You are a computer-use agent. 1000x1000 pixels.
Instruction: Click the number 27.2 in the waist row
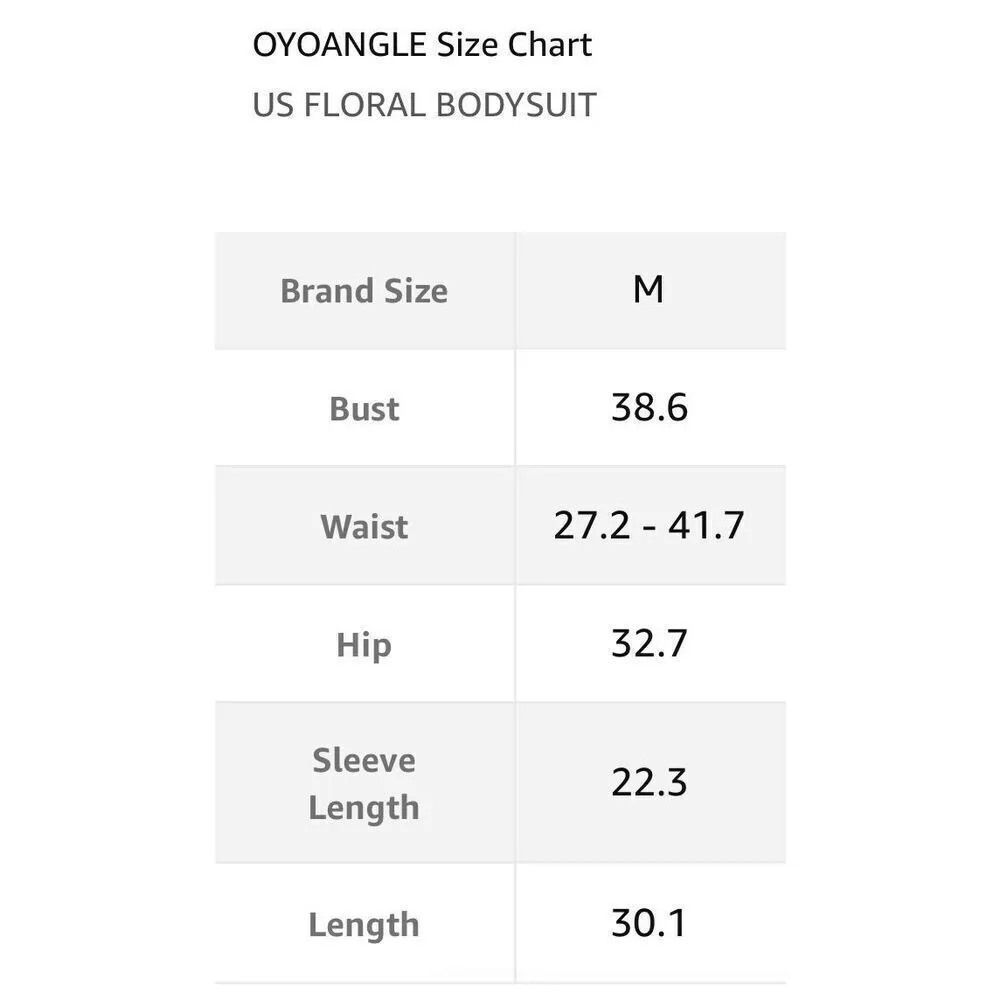[x=591, y=525]
